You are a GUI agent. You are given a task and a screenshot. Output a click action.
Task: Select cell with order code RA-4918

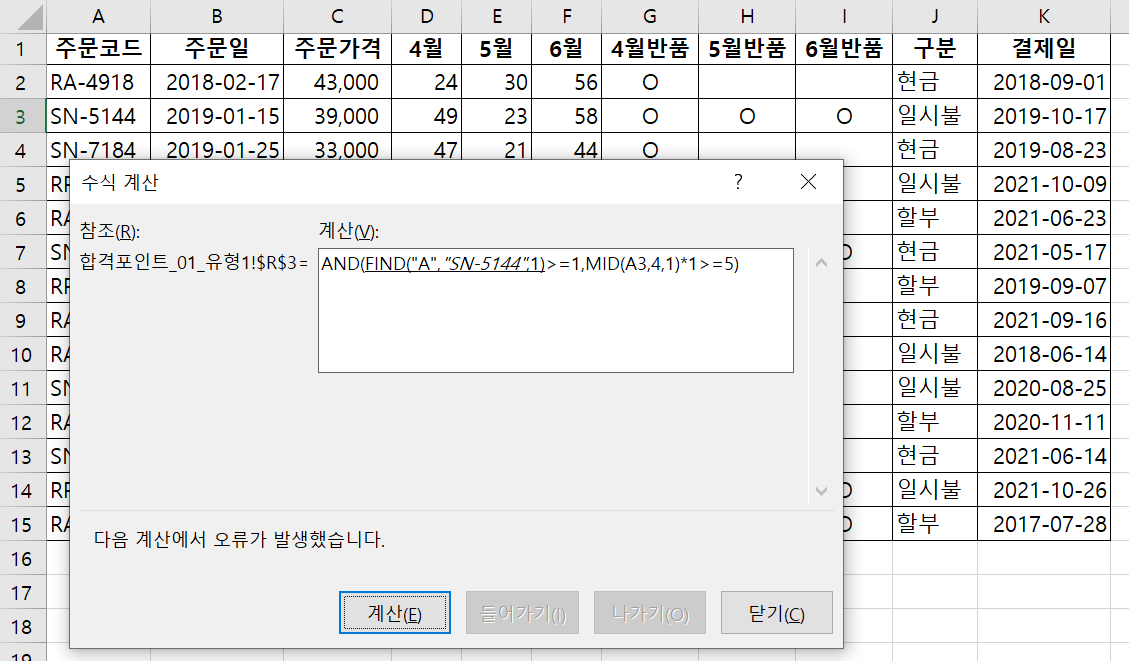[98, 82]
